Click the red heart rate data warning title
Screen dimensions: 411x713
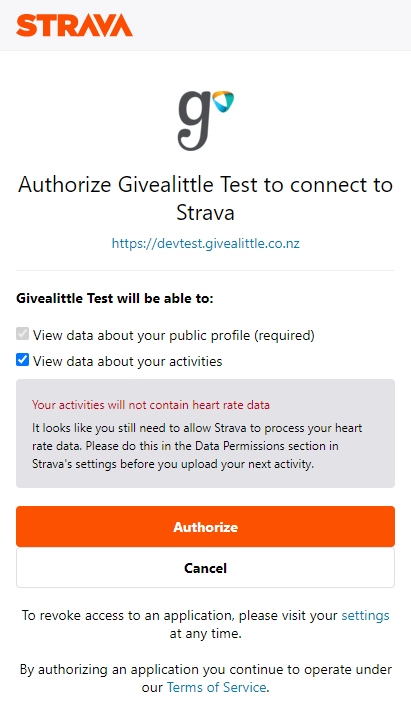pyautogui.click(x=150, y=405)
